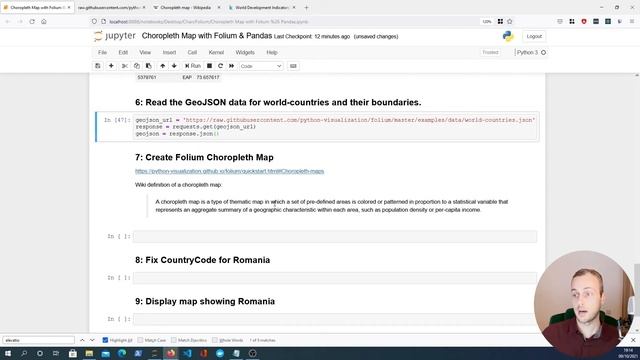Paste cells below icon
The image size is (640, 360).
(x=149, y=66)
